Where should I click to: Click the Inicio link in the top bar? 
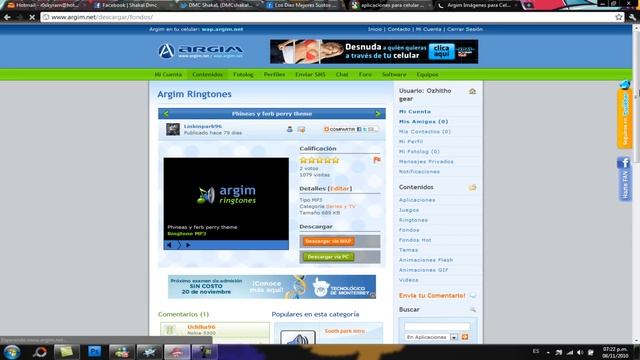[x=375, y=29]
